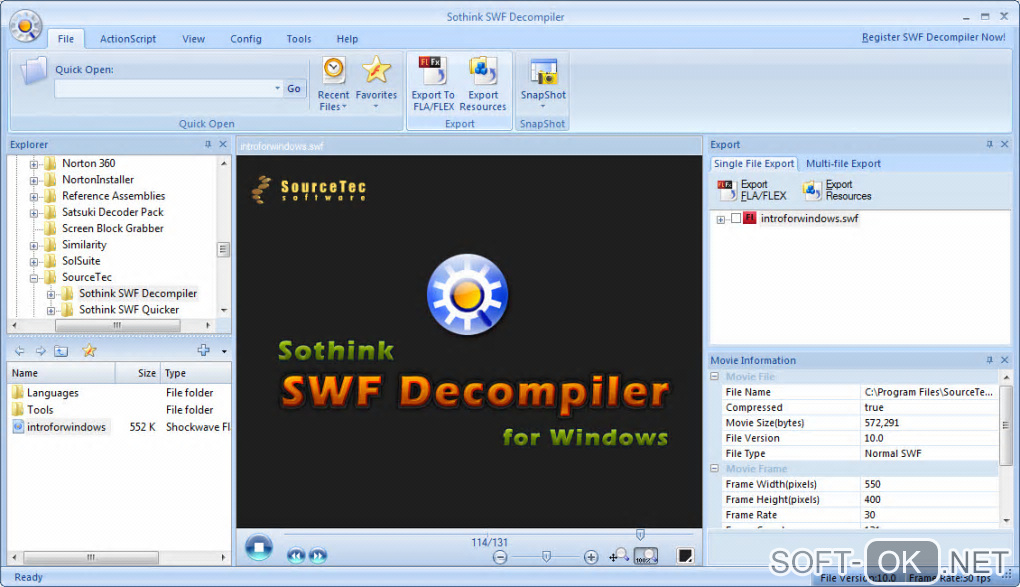Select the fit-to-window zoom icon
The image size is (1020, 587).
click(x=619, y=556)
